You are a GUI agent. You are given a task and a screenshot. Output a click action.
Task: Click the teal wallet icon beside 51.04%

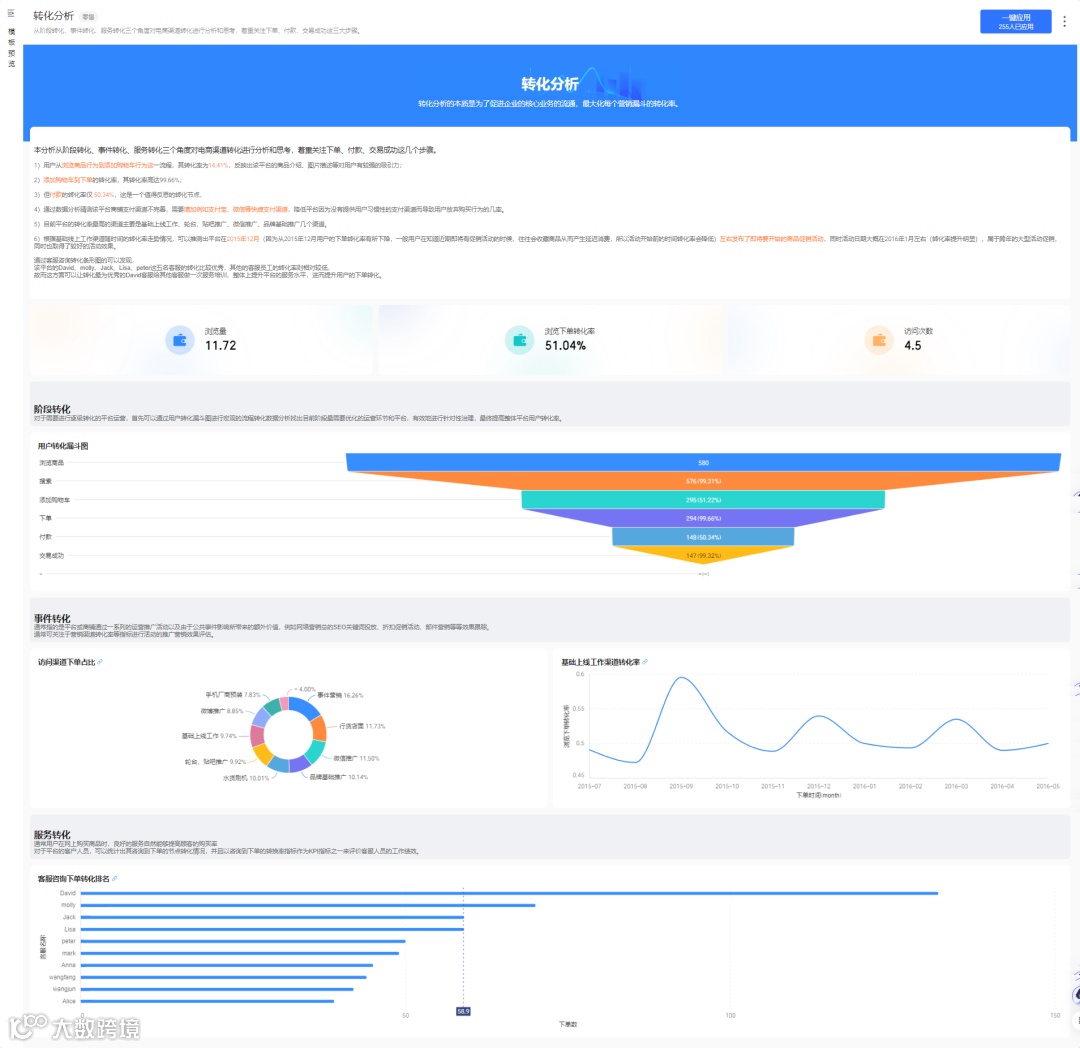pos(519,340)
